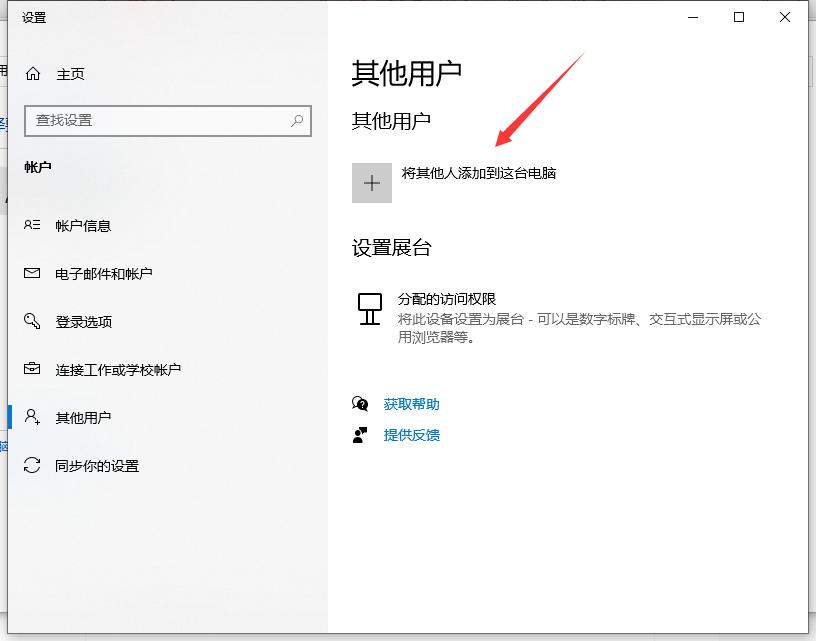Click the 连接工作或学校帐户 briefcase icon
Screen dimensions: 816x641
(31, 369)
